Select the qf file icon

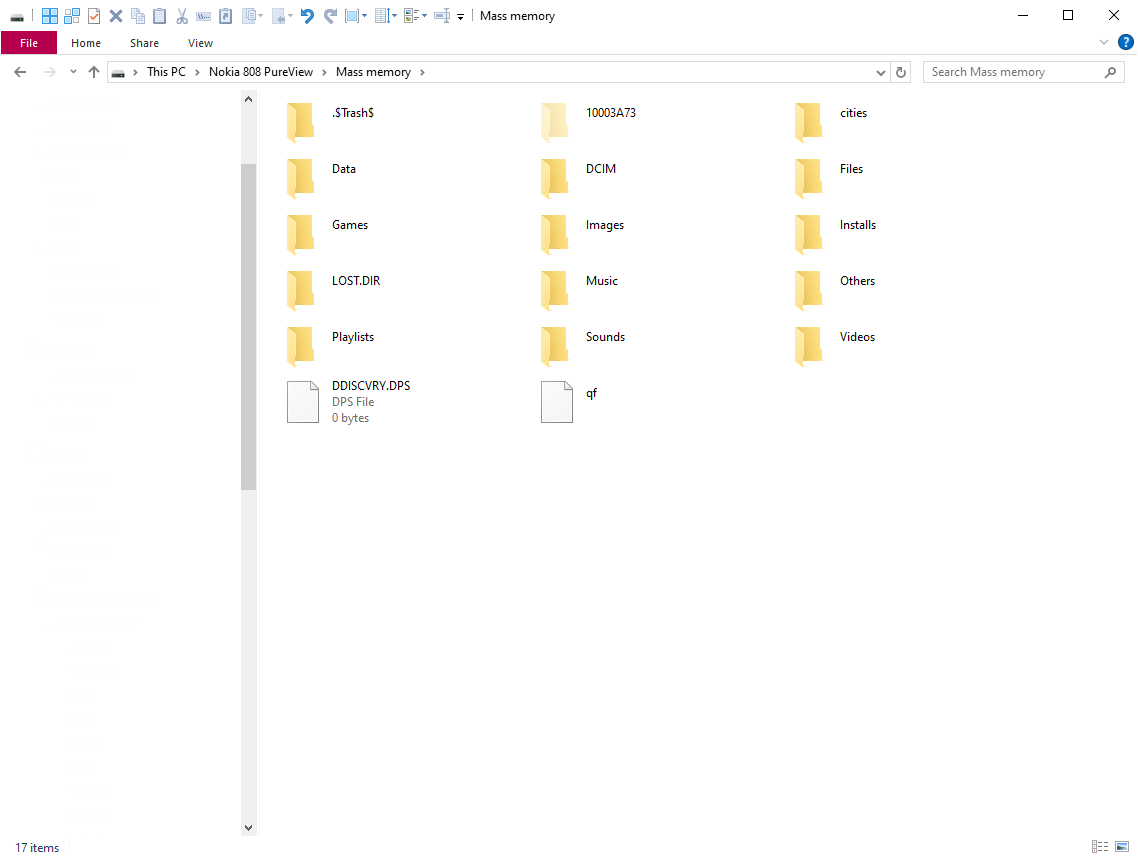557,401
